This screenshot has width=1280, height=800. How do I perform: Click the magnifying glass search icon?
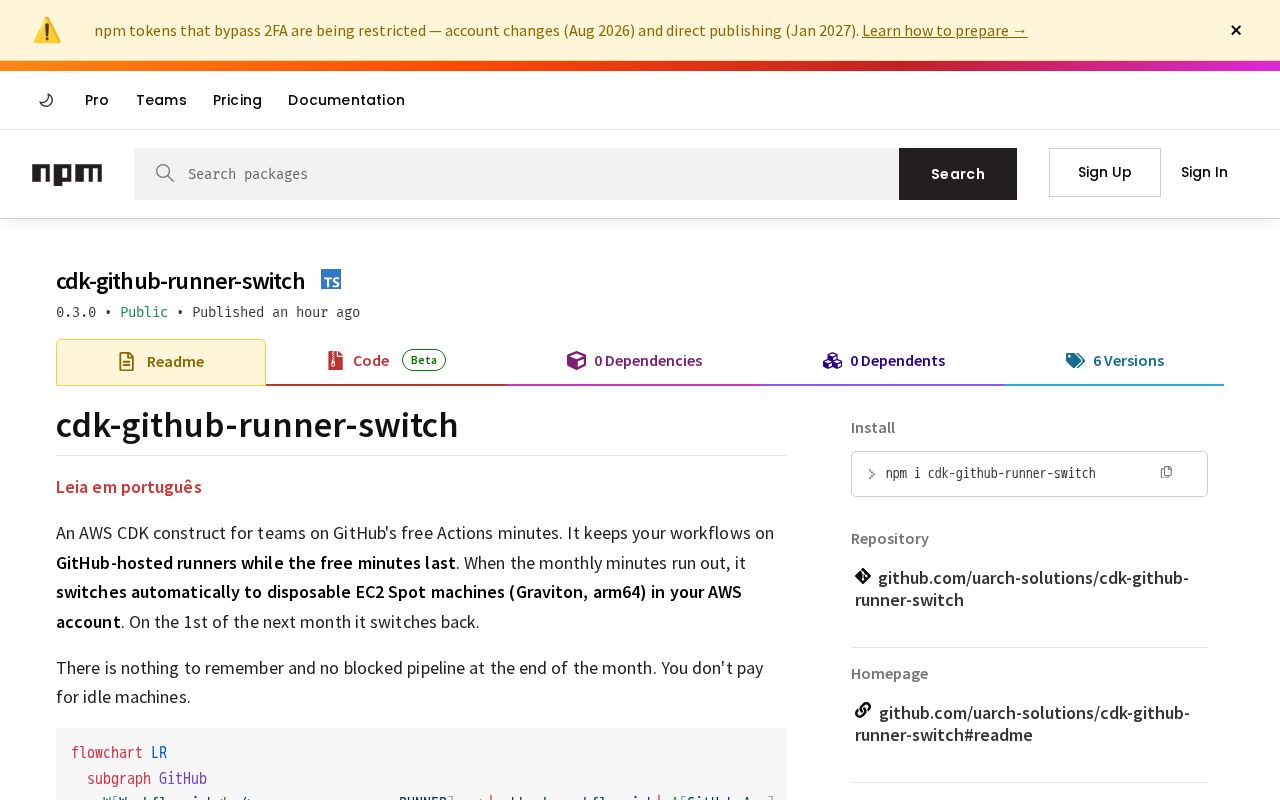click(x=165, y=173)
